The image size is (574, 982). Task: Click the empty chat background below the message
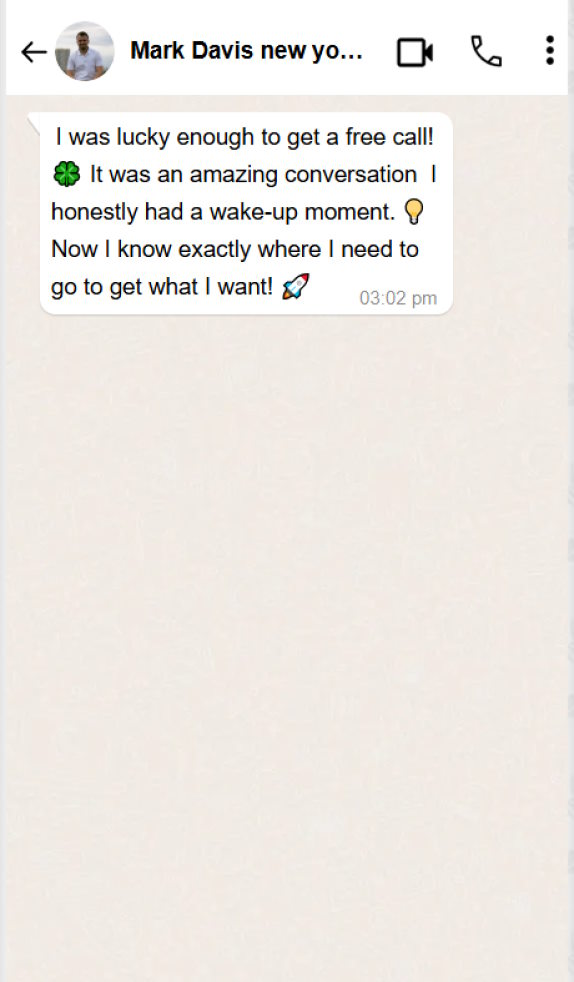tap(287, 626)
